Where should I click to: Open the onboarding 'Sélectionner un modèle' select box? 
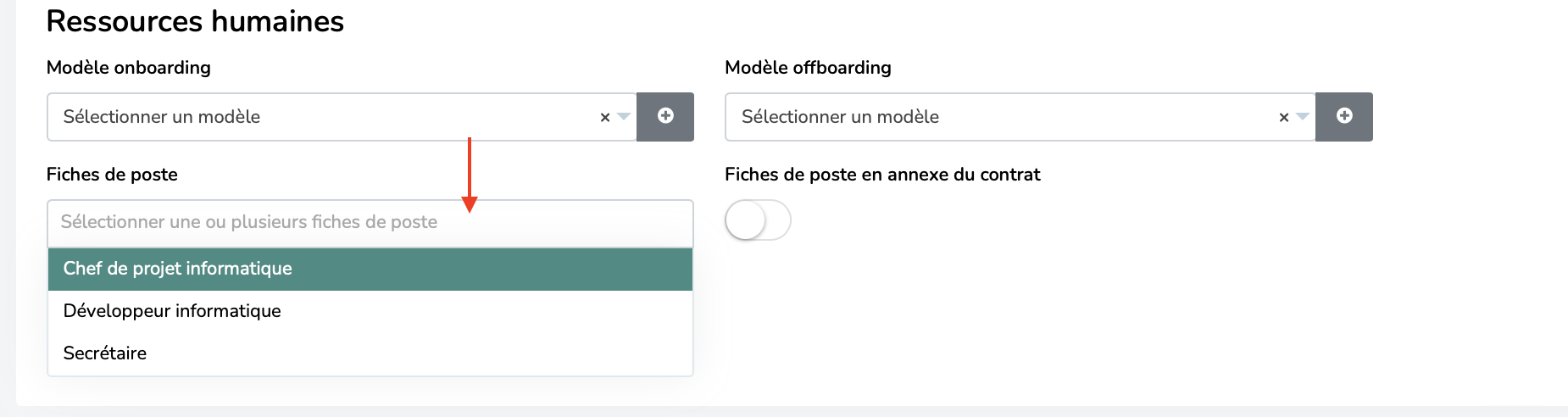[x=342, y=117]
